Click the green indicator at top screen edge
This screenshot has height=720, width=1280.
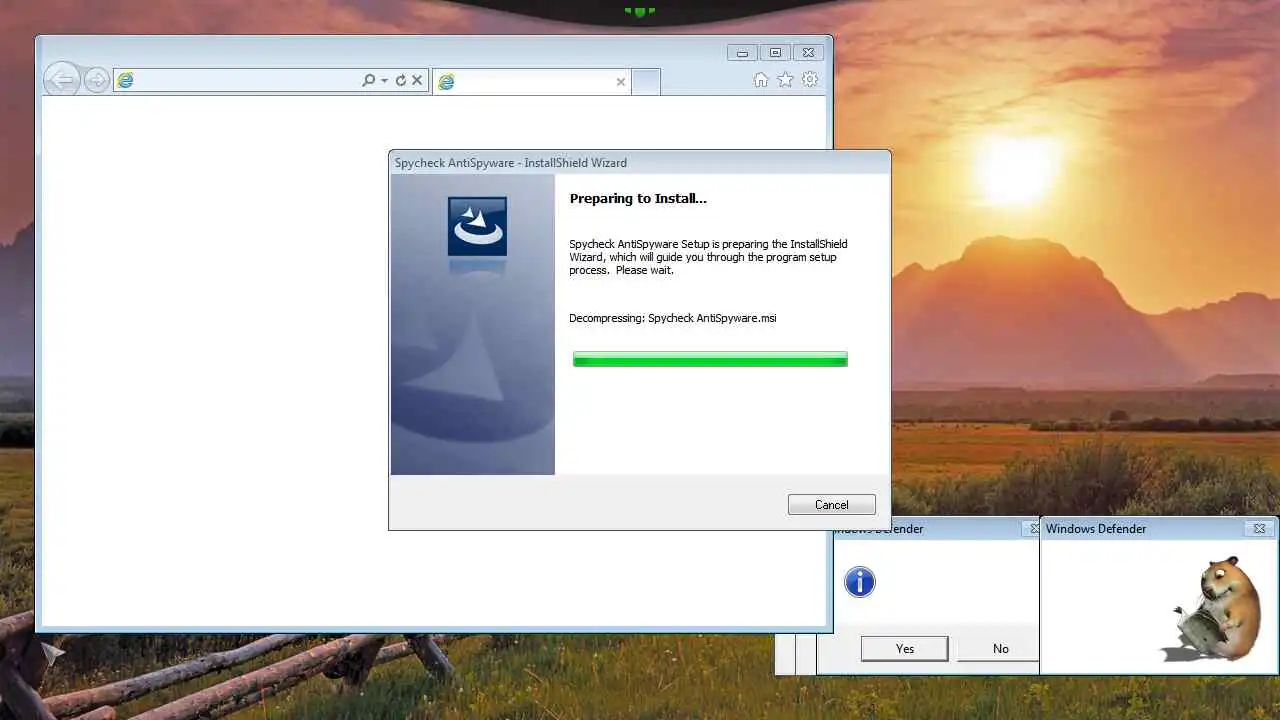[x=640, y=11]
